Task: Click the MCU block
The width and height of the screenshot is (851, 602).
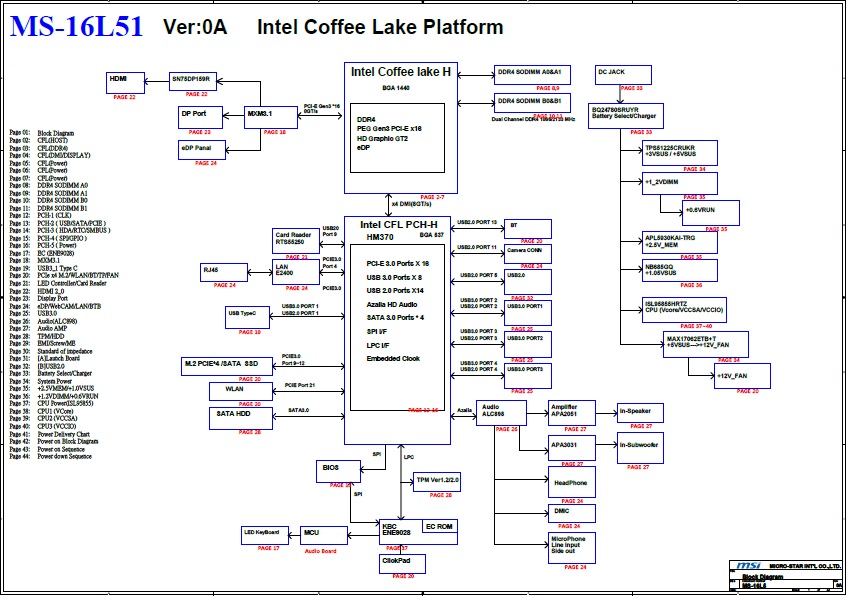Action: pos(324,535)
